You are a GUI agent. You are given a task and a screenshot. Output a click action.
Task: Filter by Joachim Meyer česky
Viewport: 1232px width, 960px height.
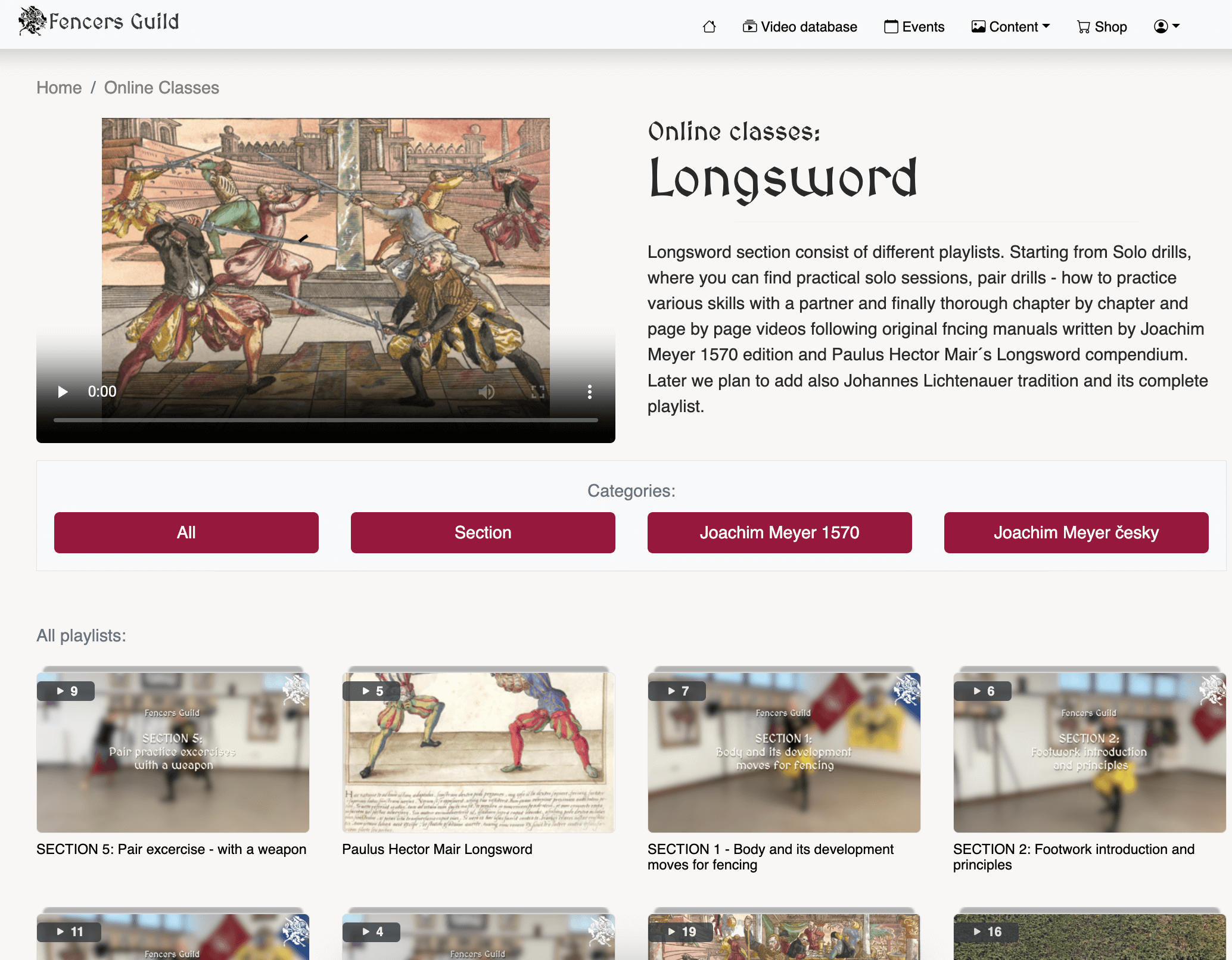coord(1077,532)
